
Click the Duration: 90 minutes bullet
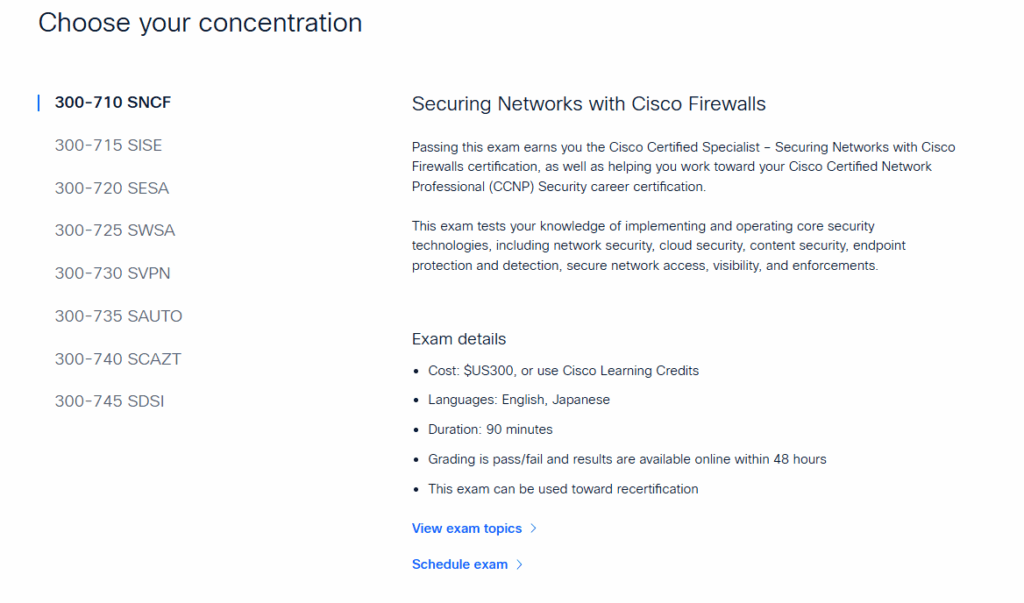(490, 429)
